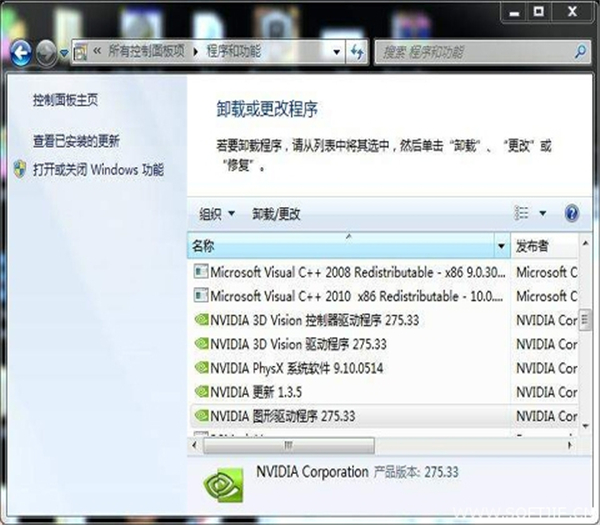Screen dimensions: 600x525
Task: Click the large NVIDIA logo in details pane
Action: [222, 484]
